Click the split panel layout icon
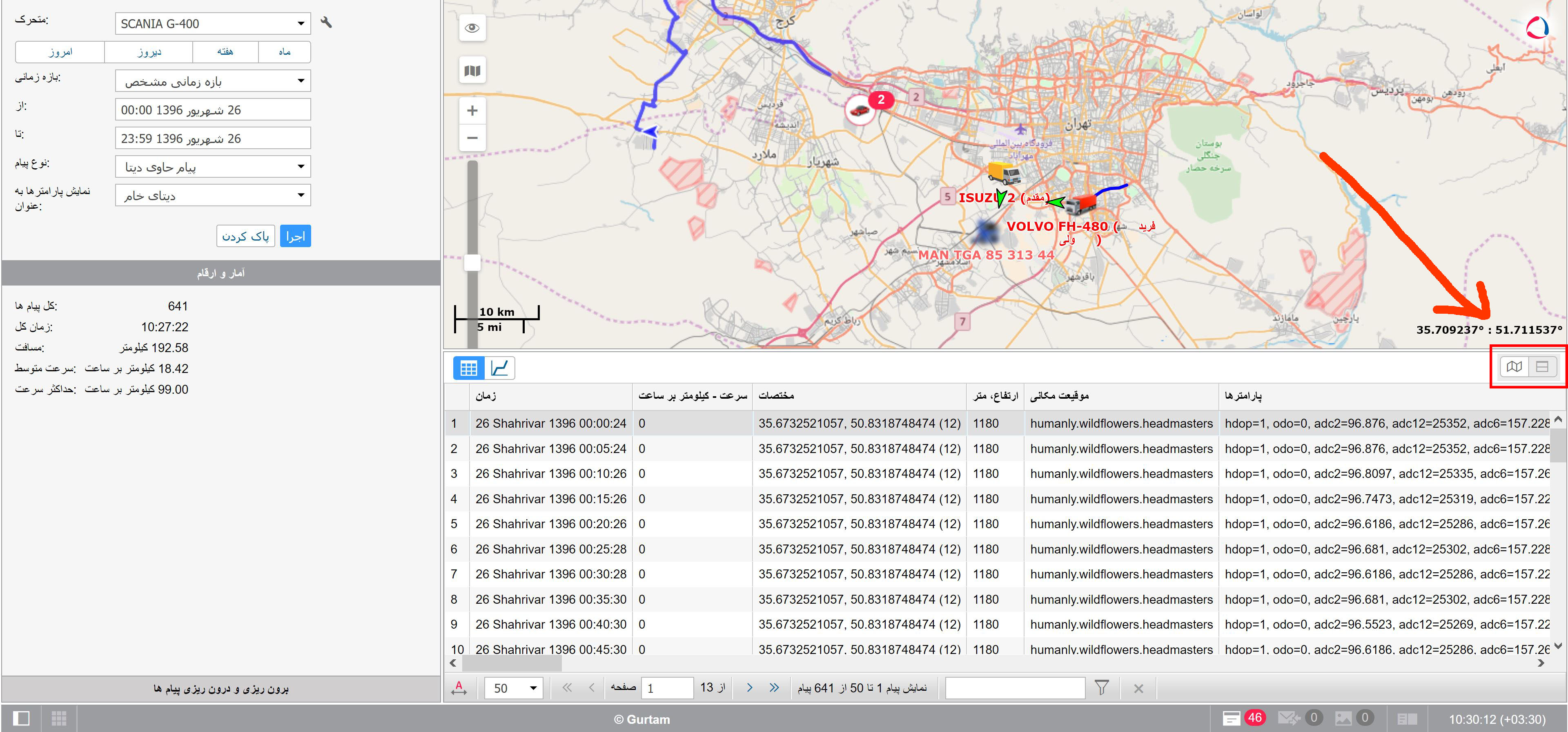The image size is (1568, 732). (x=1542, y=366)
